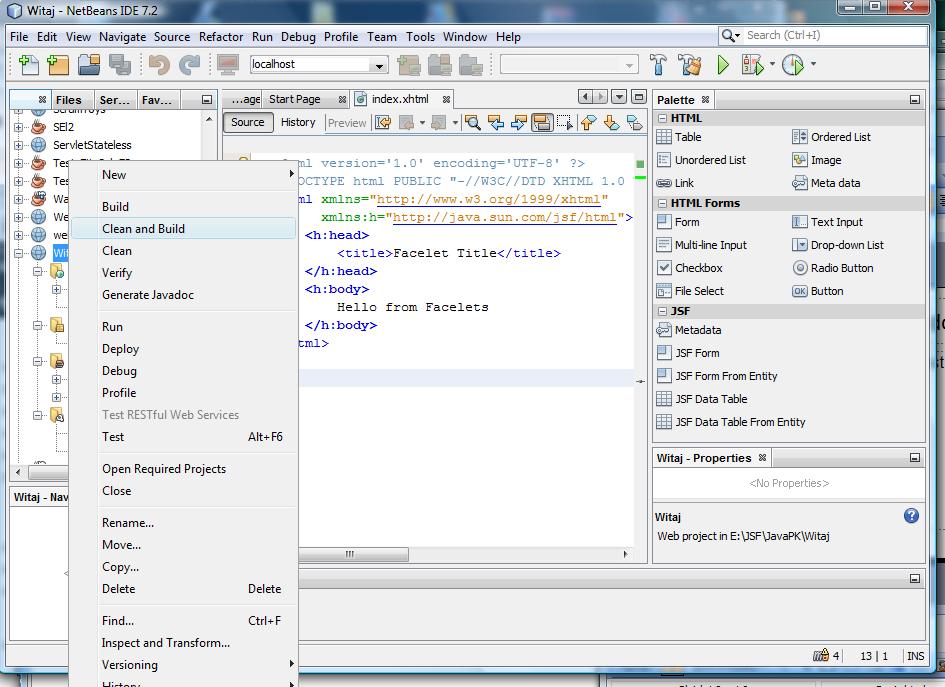Screen dimensions: 945x687
Task: Click the Find Next Occurrence icon
Action: (x=518, y=123)
